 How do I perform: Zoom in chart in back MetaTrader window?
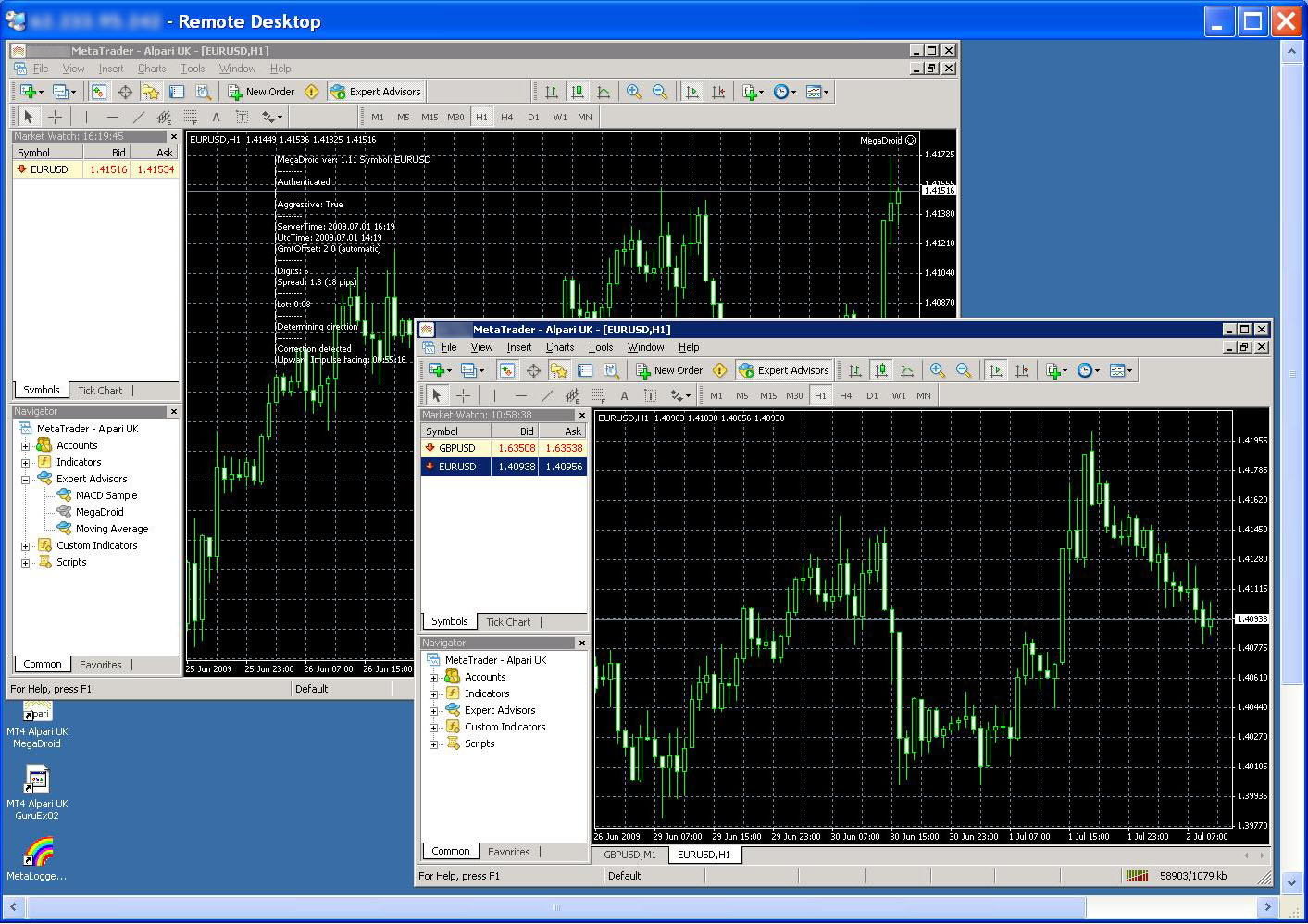click(x=634, y=92)
